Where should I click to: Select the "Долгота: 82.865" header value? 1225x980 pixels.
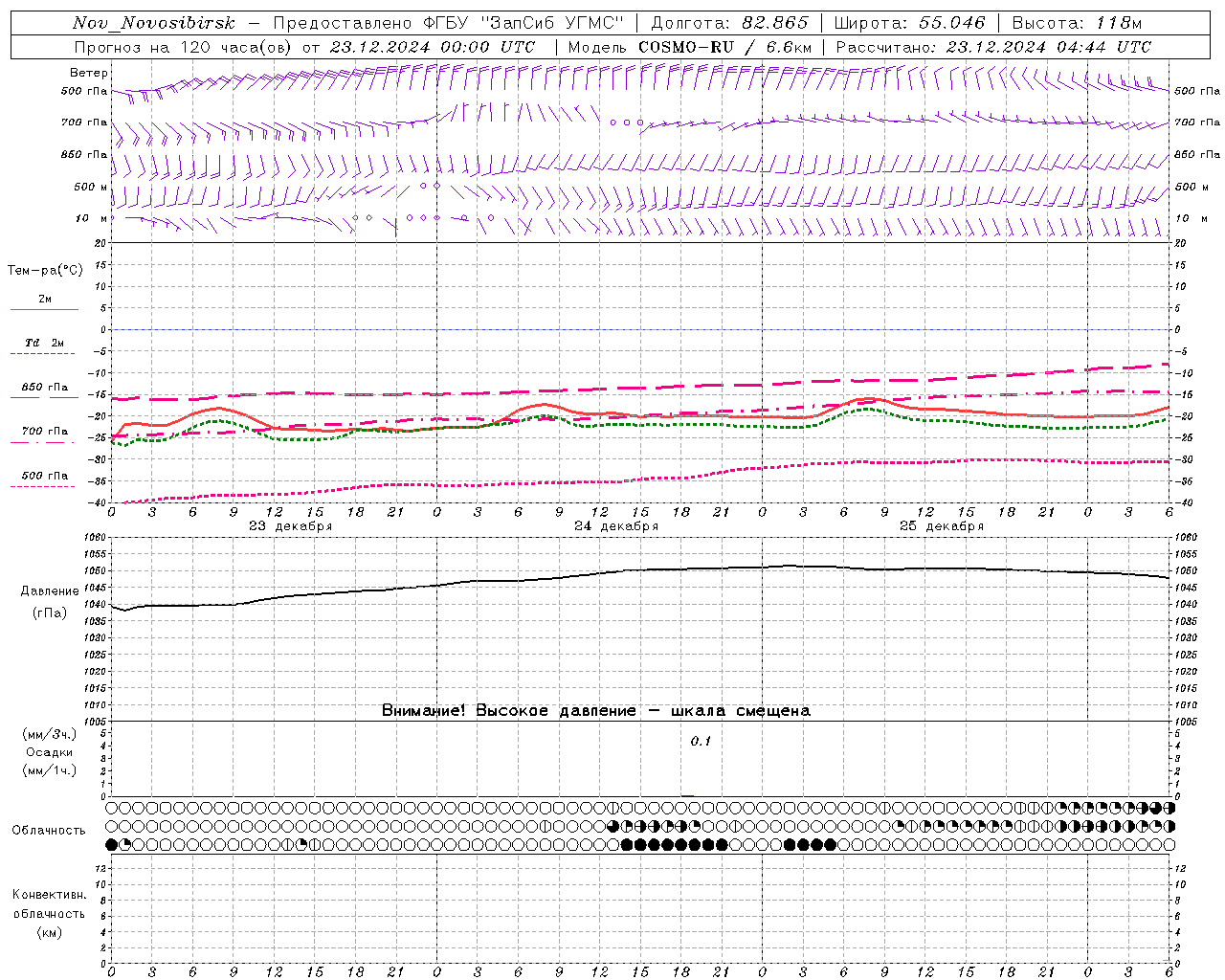729,23
